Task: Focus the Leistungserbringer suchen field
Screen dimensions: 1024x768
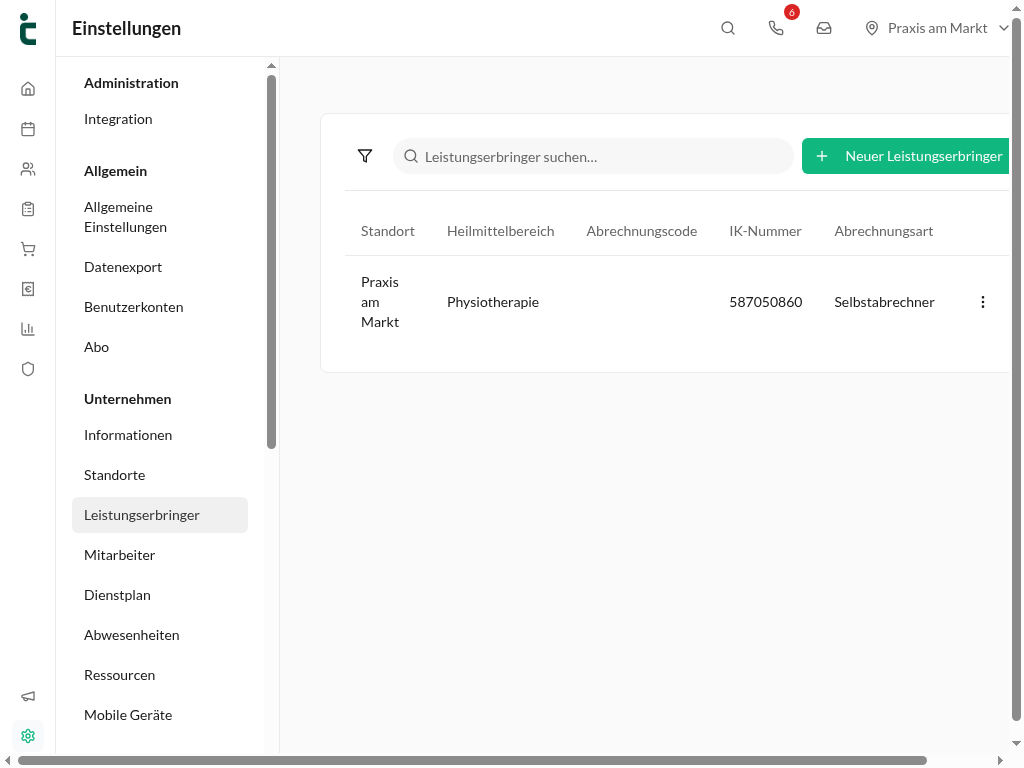Action: pos(593,156)
